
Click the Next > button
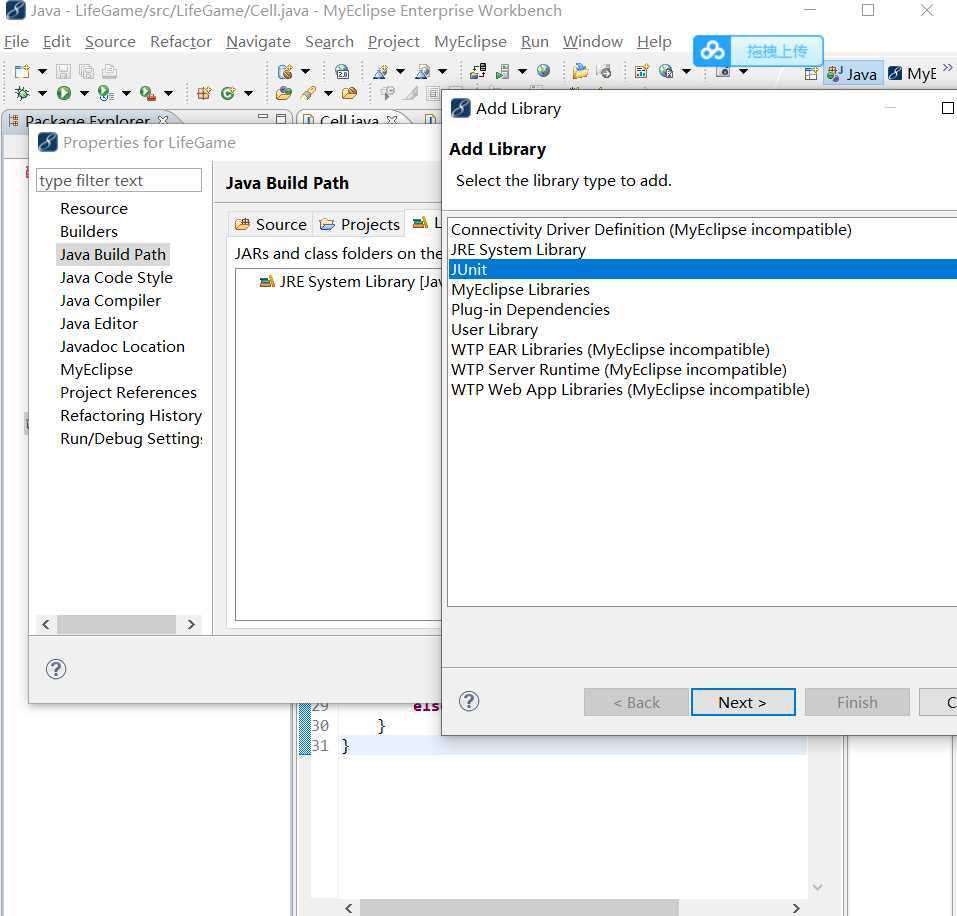coord(743,702)
